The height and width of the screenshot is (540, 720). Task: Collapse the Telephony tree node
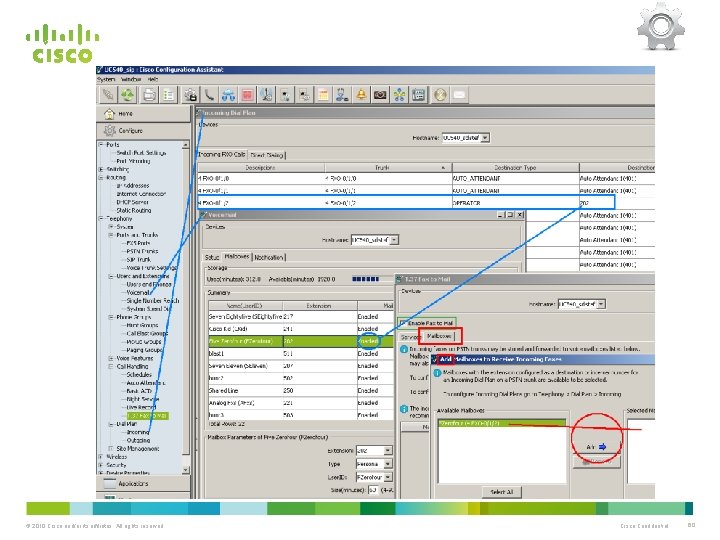tap(101, 219)
